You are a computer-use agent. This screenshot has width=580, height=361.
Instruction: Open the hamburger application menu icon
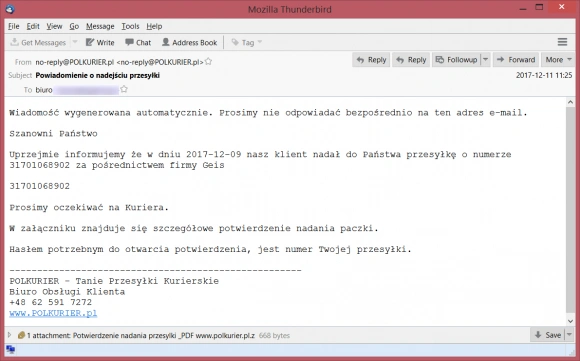(x=562, y=42)
